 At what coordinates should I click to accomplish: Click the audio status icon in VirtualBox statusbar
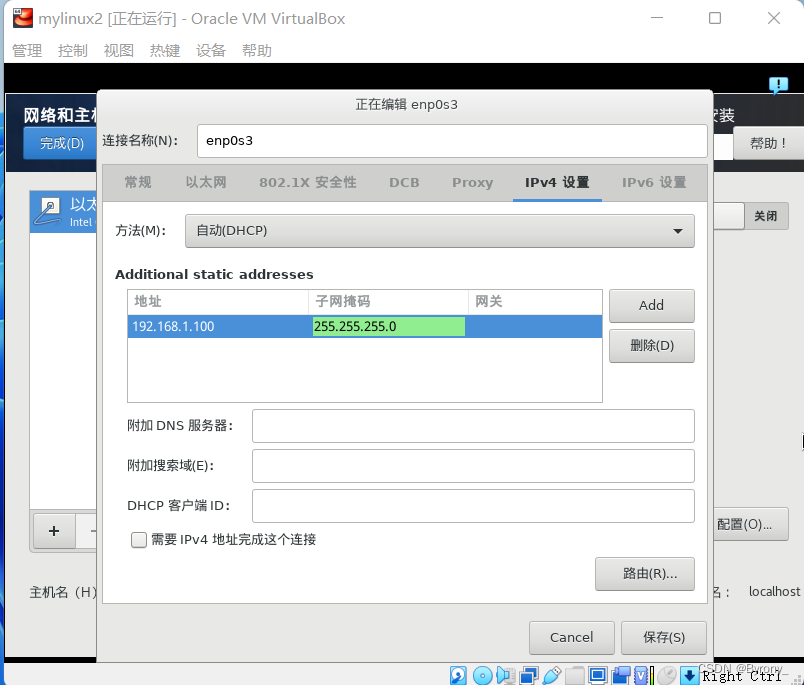(x=505, y=675)
